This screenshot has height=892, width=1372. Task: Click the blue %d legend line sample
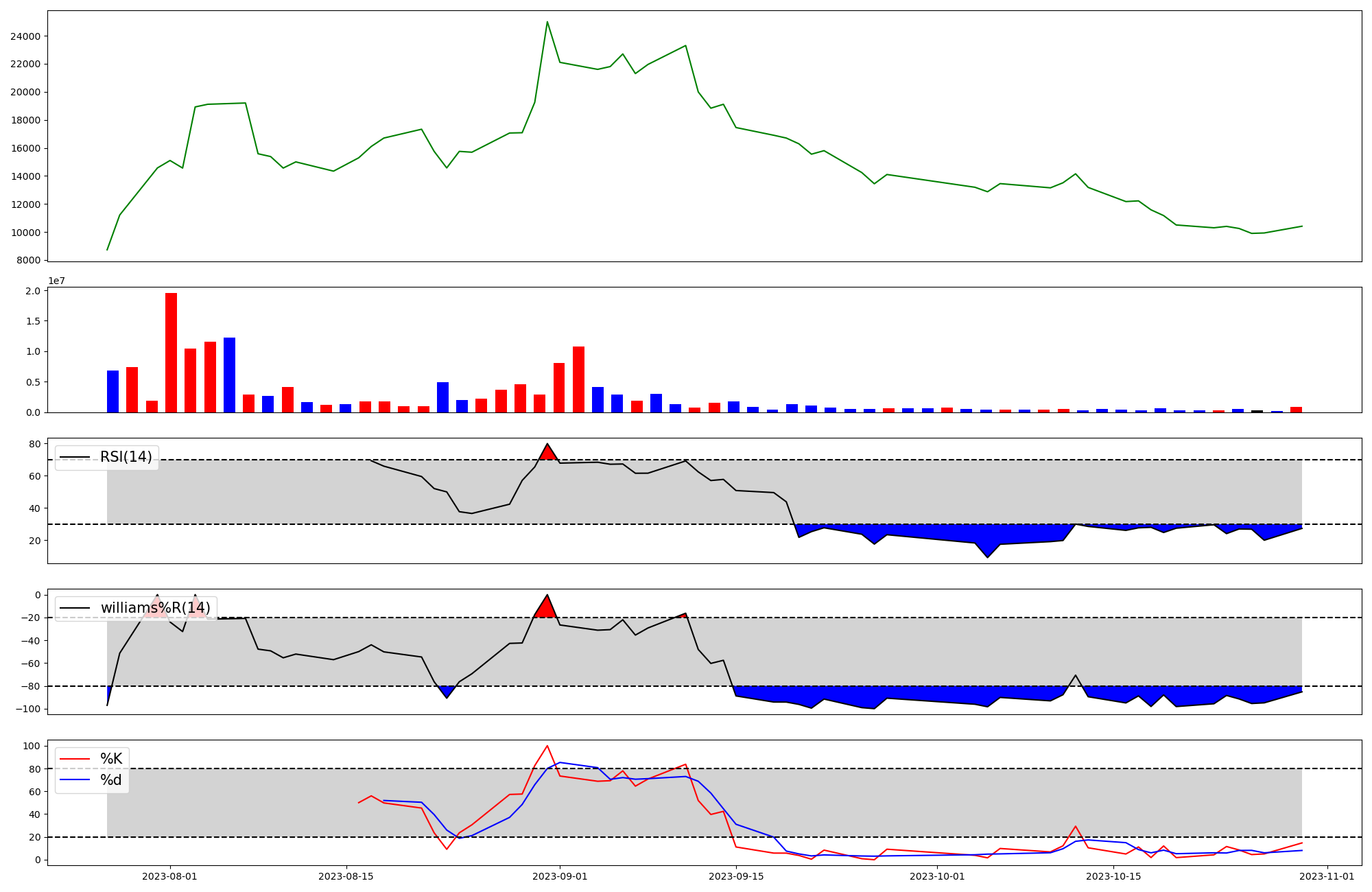click(75, 780)
